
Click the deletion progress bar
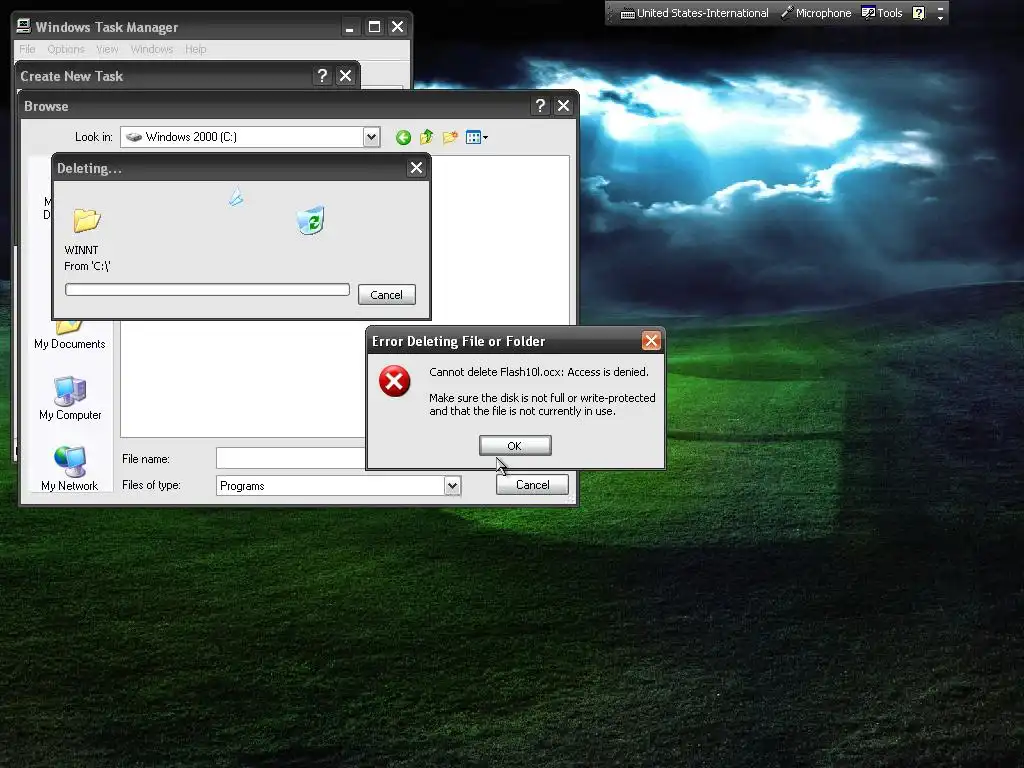[207, 289]
